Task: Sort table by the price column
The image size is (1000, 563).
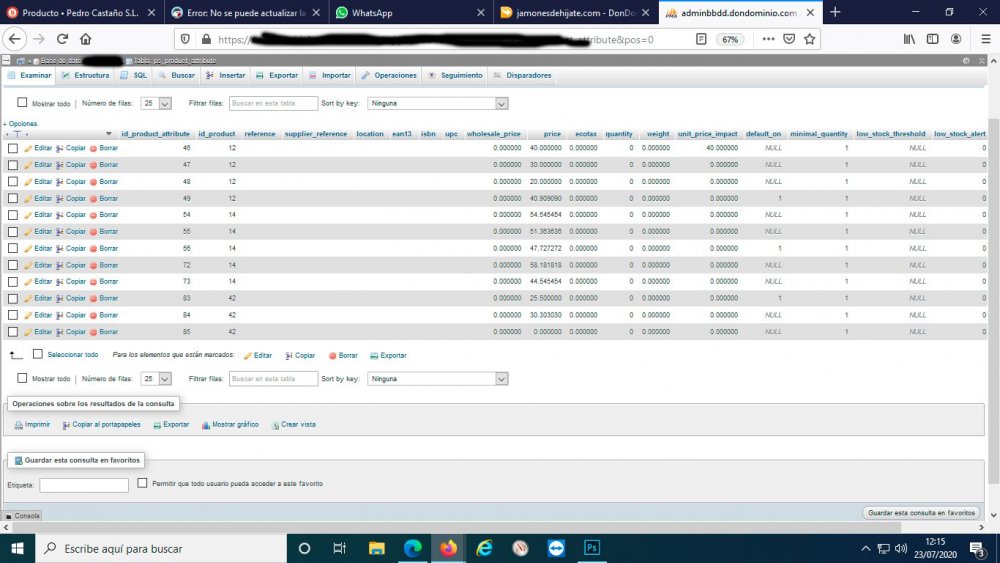Action: (x=552, y=134)
